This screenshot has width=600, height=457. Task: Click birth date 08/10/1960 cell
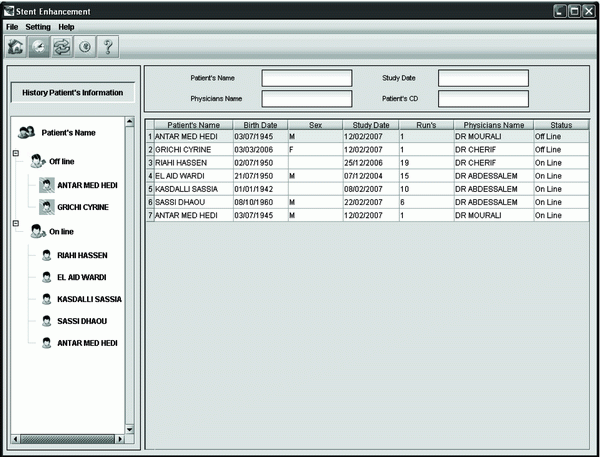coord(261,202)
